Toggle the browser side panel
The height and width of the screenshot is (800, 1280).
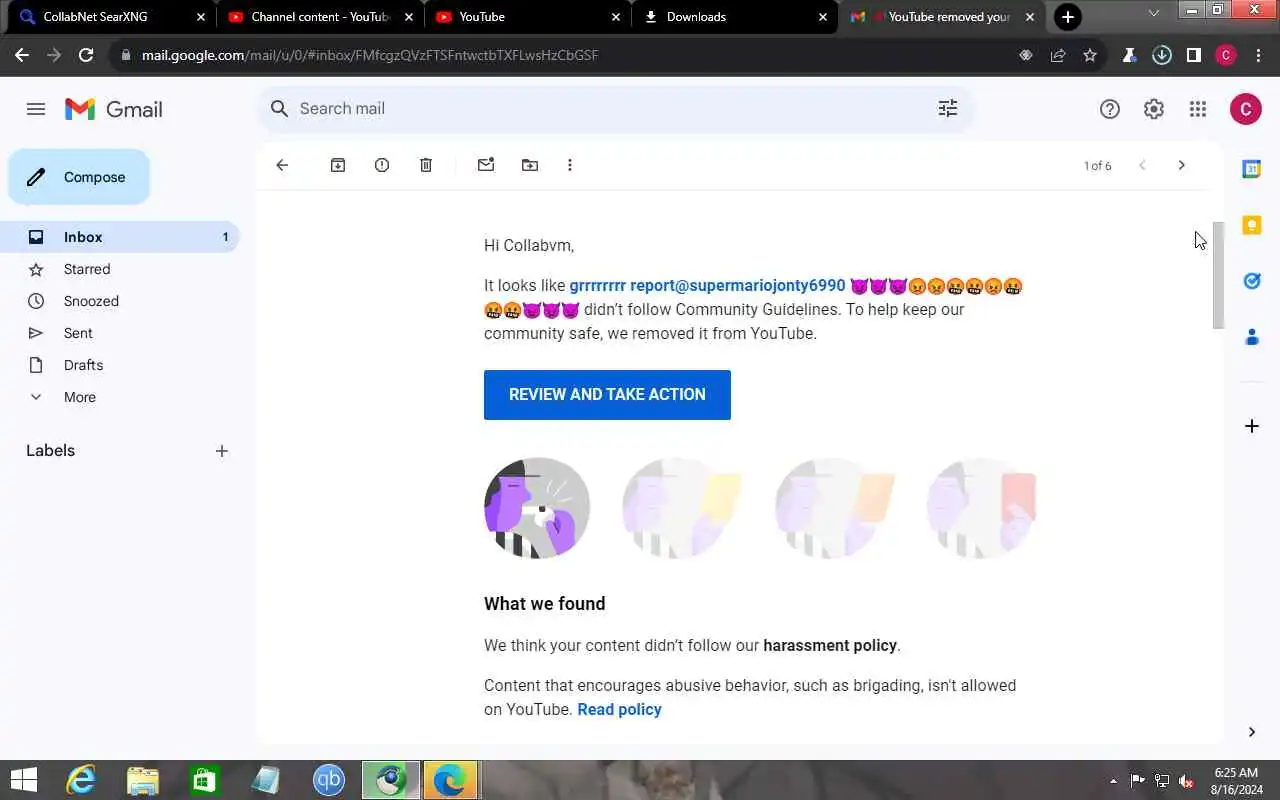tap(1194, 55)
